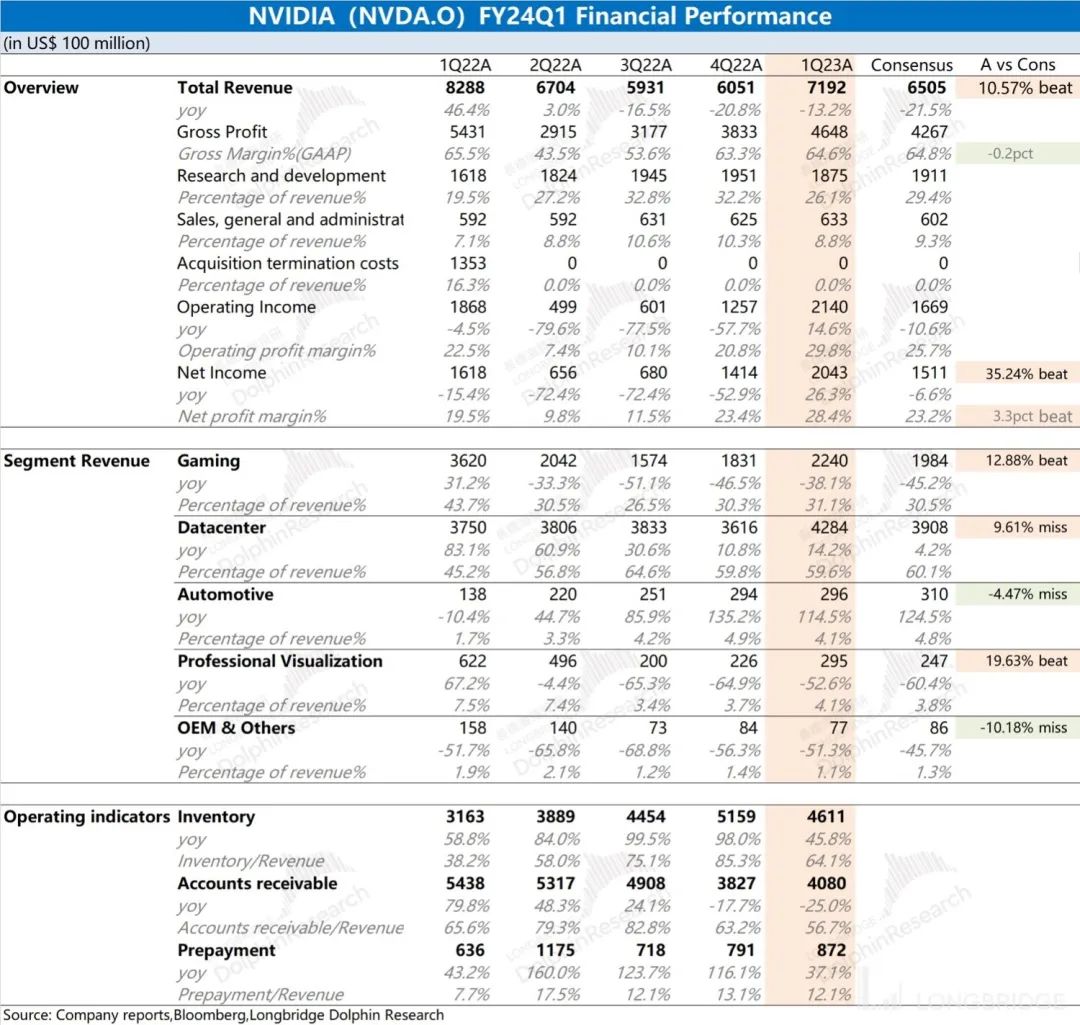Screen dimensions: 1080x1025
Task: Click the Accounts receivable label
Action: click(x=258, y=884)
